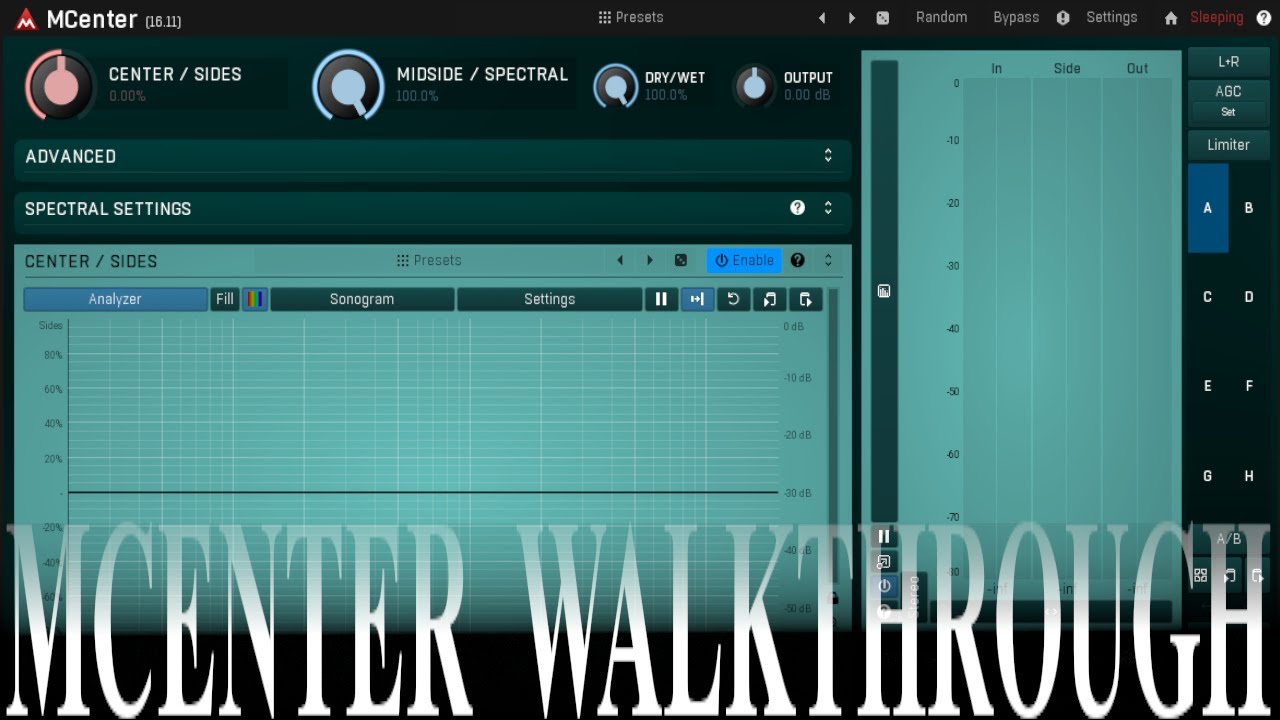Randomize the Center/Sides panel with dice
The width and height of the screenshot is (1280, 720).
pyautogui.click(x=681, y=260)
